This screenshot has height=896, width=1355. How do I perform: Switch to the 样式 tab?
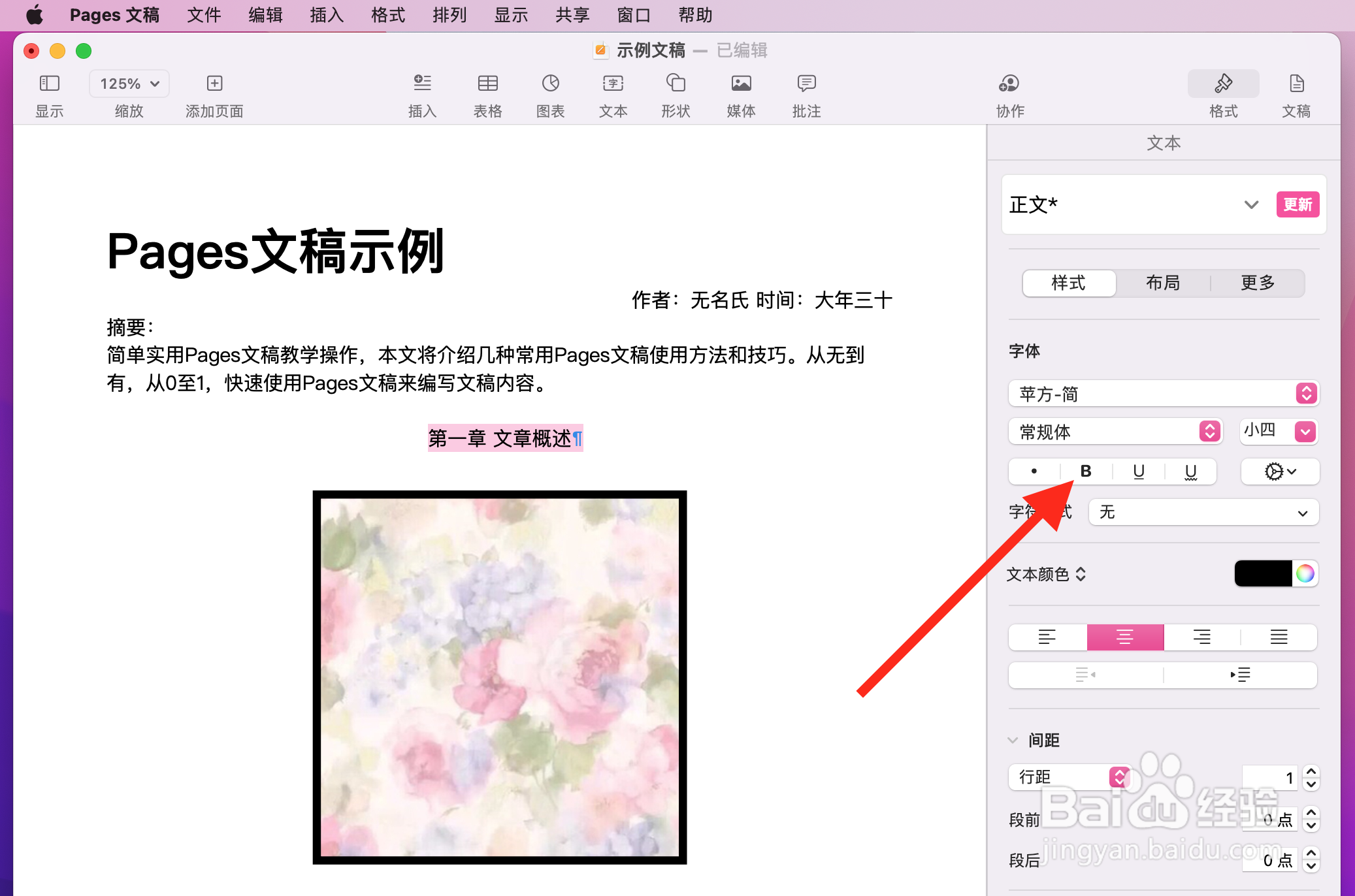coord(1069,283)
